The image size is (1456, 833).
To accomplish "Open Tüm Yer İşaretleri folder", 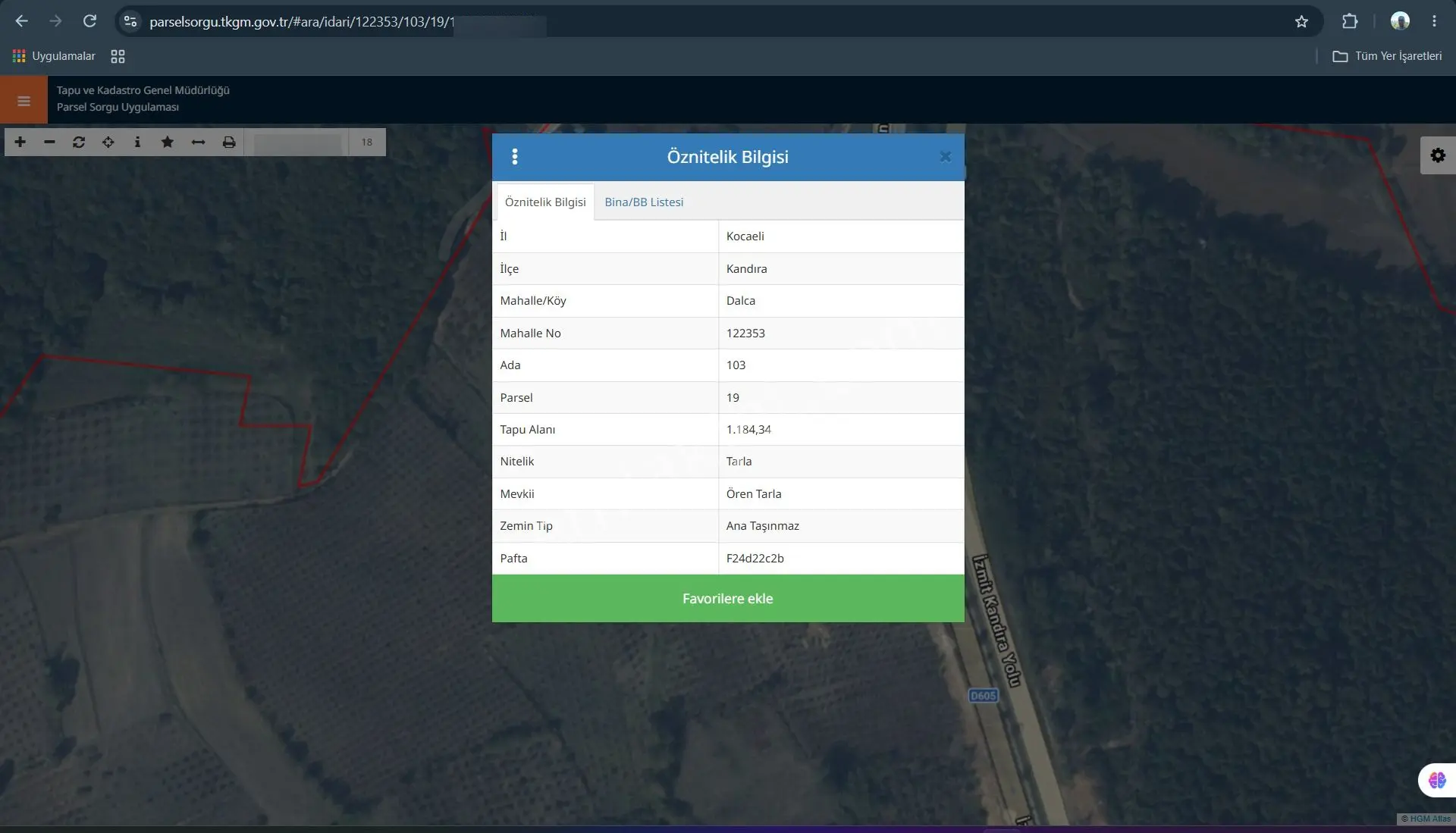I will point(1387,56).
